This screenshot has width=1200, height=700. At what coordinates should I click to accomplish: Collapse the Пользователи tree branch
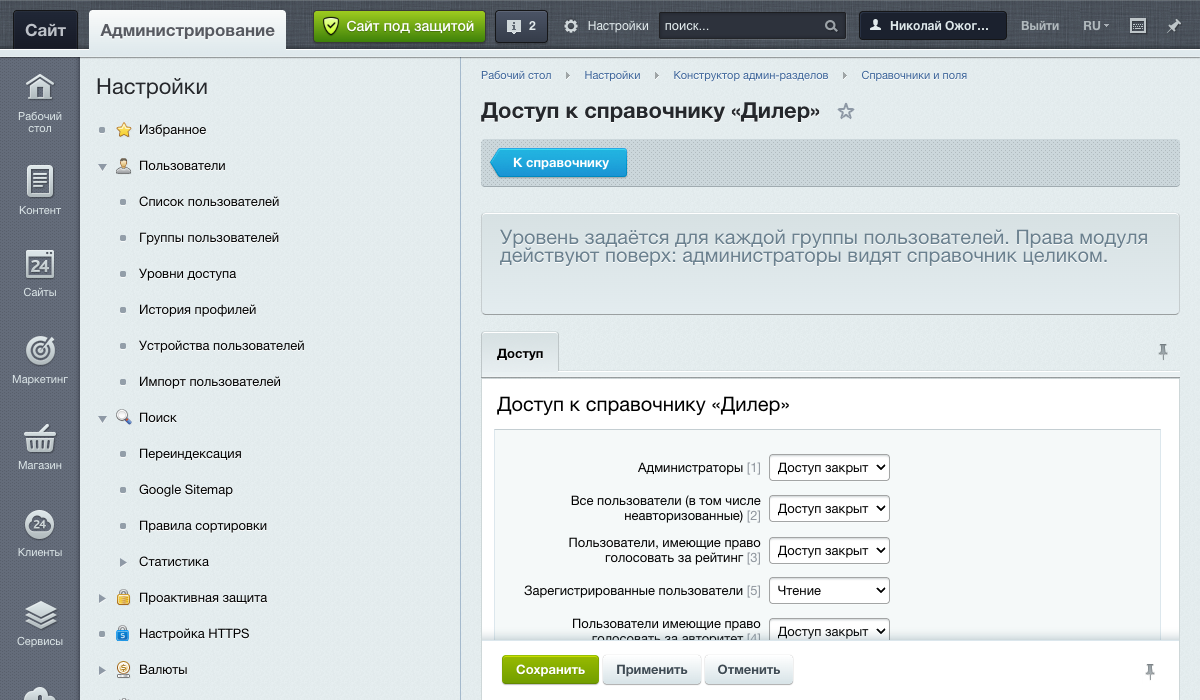[102, 166]
